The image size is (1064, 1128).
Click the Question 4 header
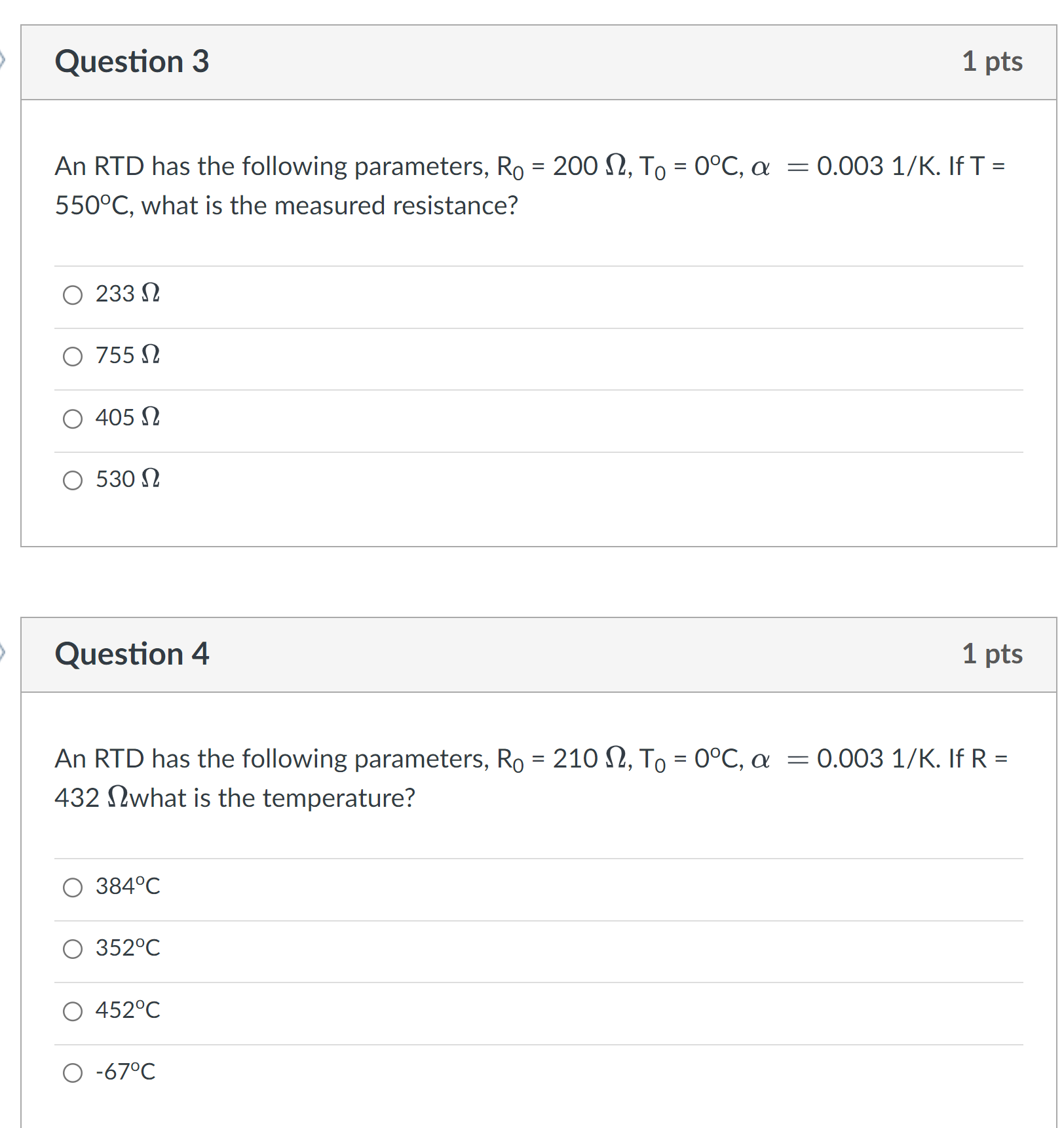pyautogui.click(x=133, y=653)
